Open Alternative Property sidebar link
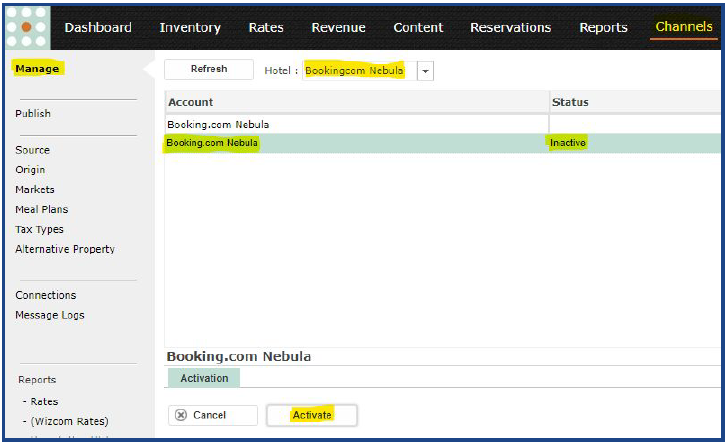Viewport: 727px width, 444px height. tap(65, 249)
